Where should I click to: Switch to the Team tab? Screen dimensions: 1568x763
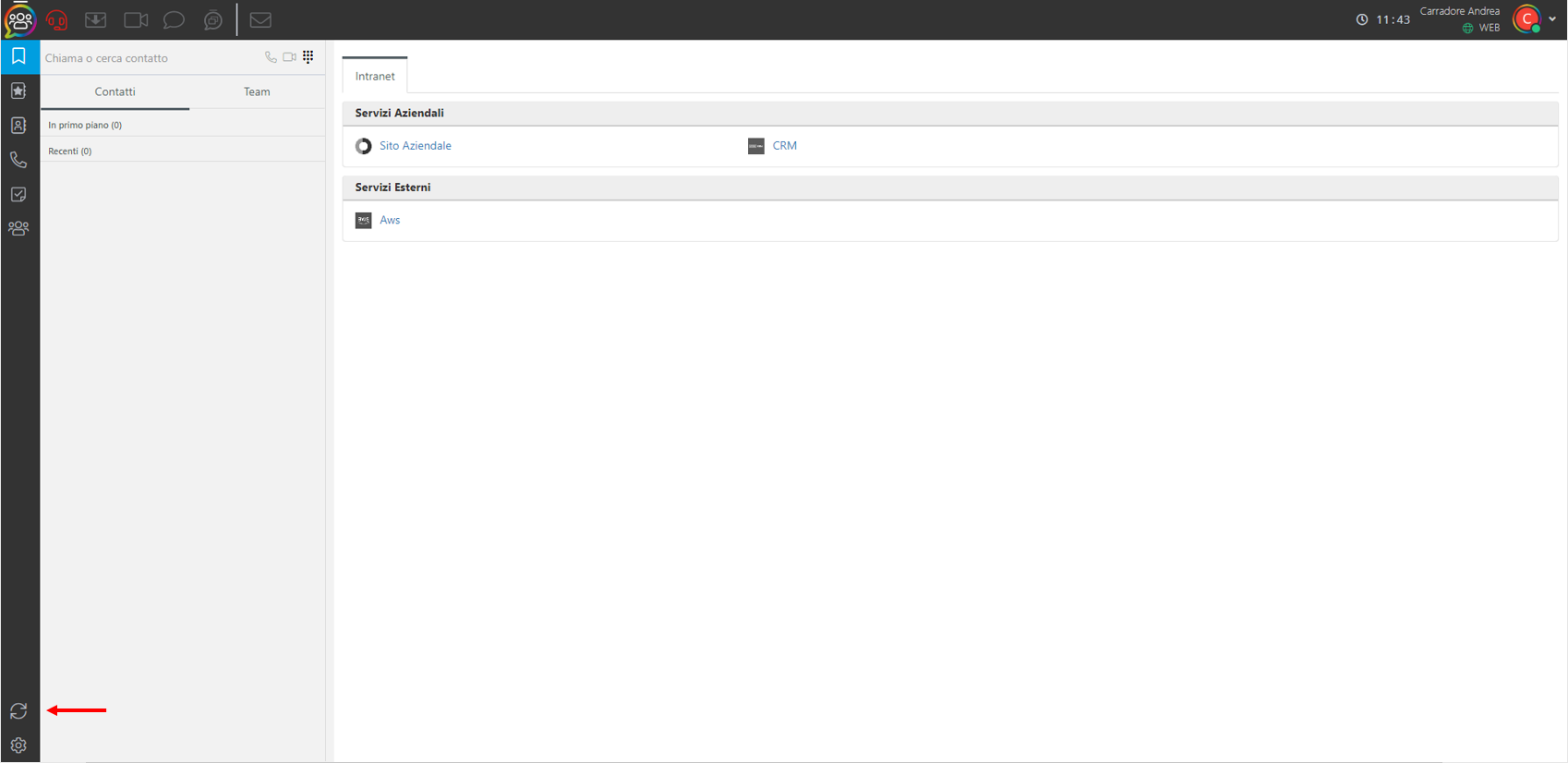[x=257, y=91]
